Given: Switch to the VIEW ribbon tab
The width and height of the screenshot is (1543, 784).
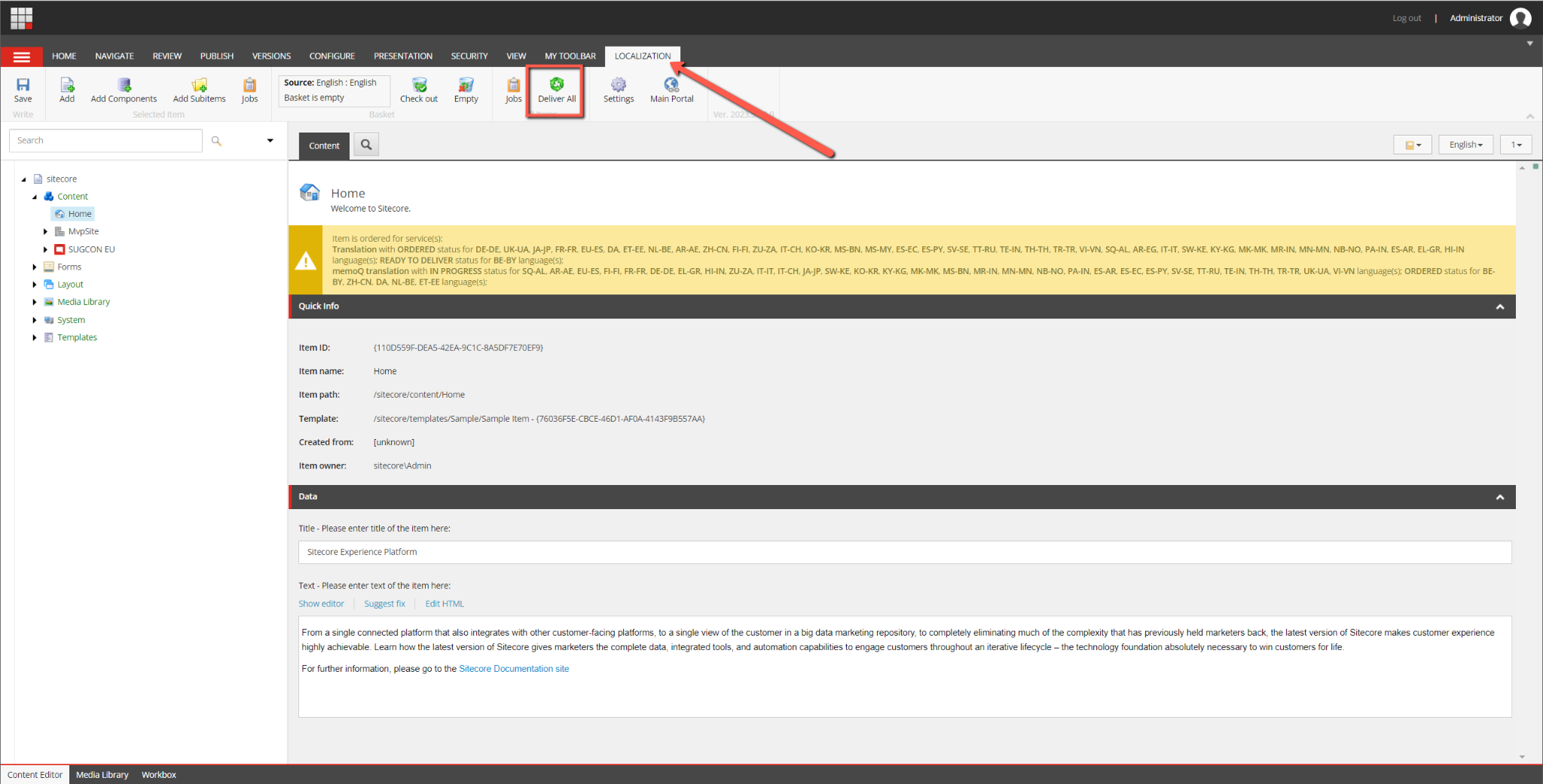Looking at the screenshot, I should click(x=516, y=56).
